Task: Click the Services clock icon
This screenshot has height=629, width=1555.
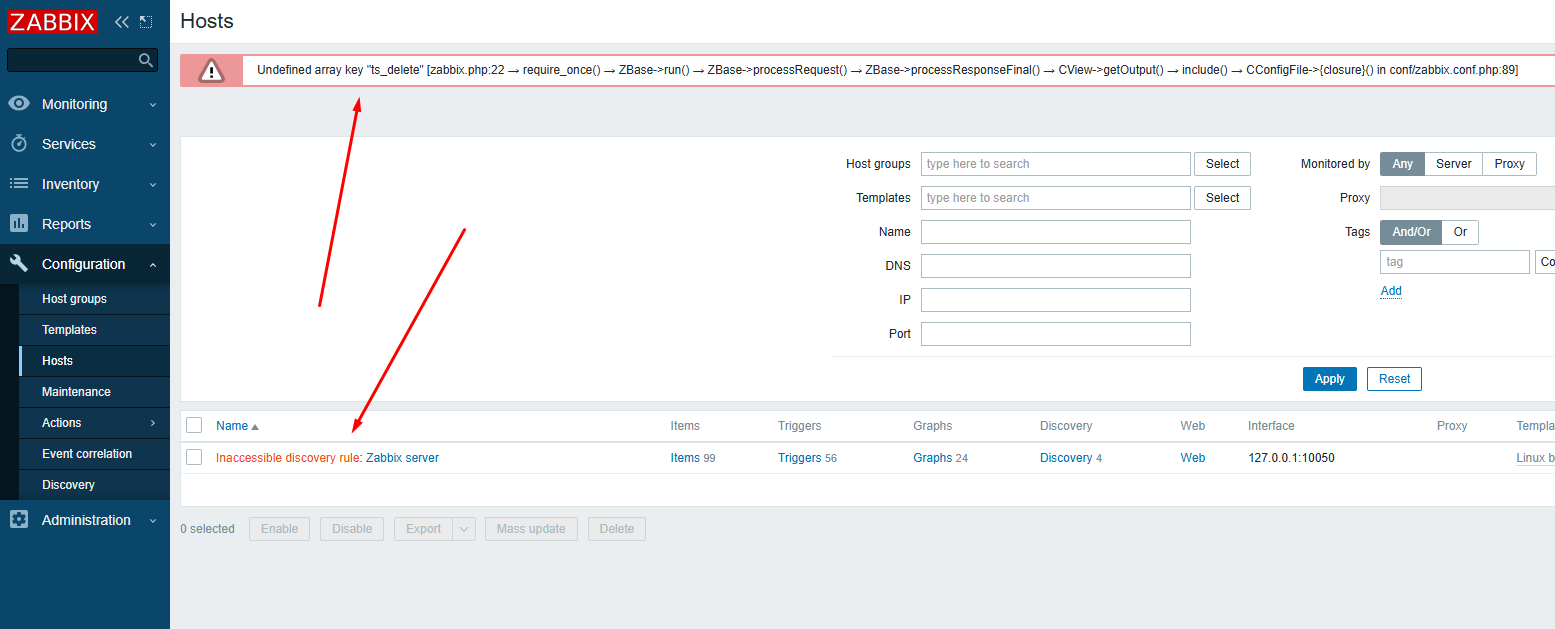Action: tap(19, 144)
